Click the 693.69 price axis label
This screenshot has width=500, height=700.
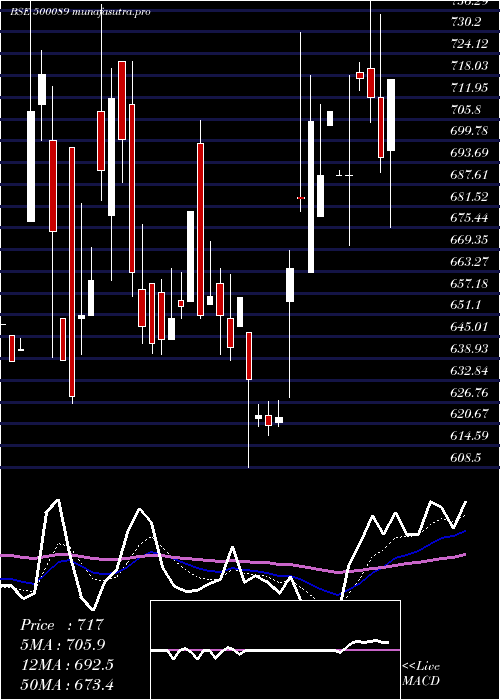click(469, 153)
